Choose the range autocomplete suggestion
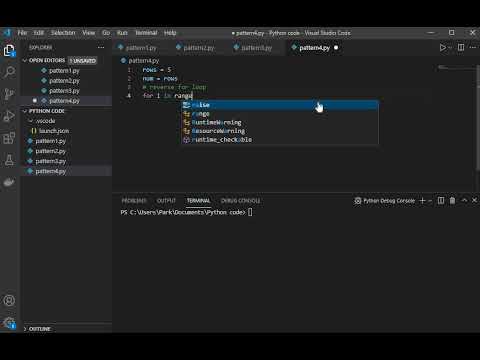480x360 pixels. coord(280,114)
